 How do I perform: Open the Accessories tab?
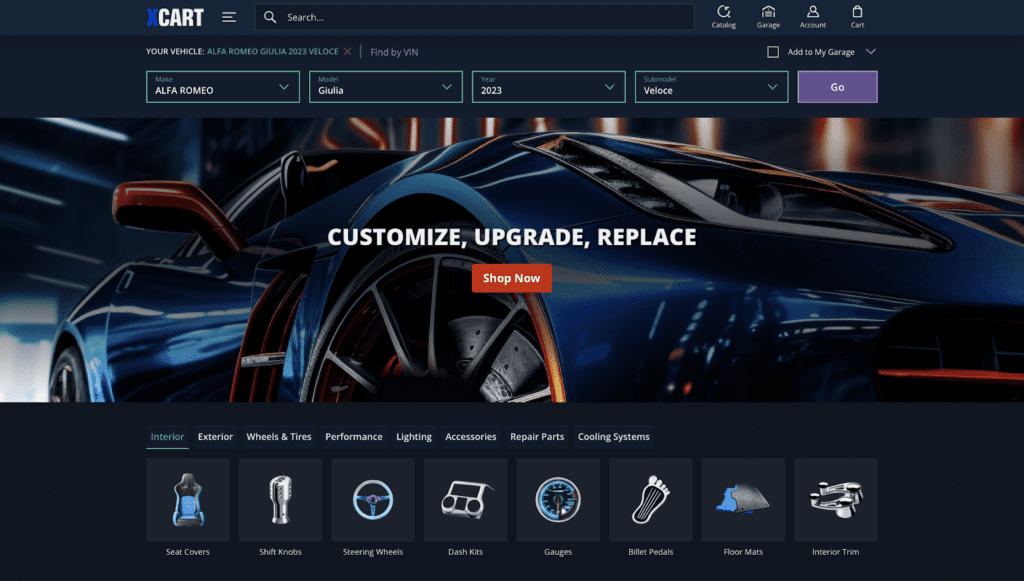pyautogui.click(x=471, y=437)
